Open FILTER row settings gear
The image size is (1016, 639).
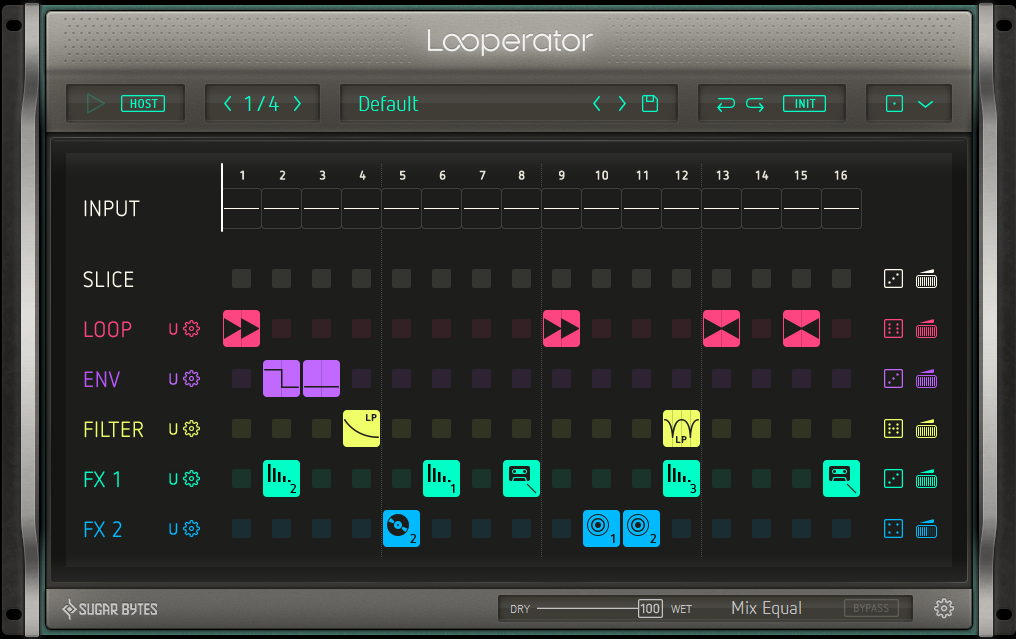coord(191,428)
